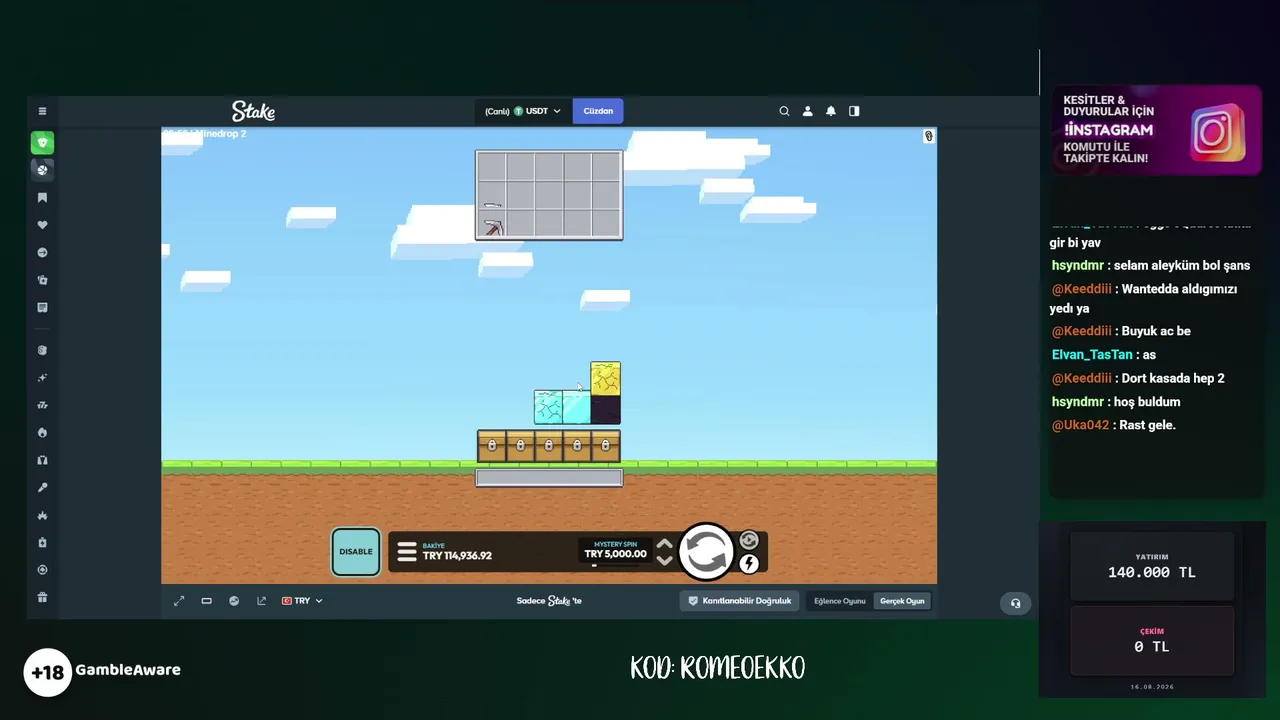The width and height of the screenshot is (1280, 720).
Task: Click the green shield casino icon
Action: (42, 143)
